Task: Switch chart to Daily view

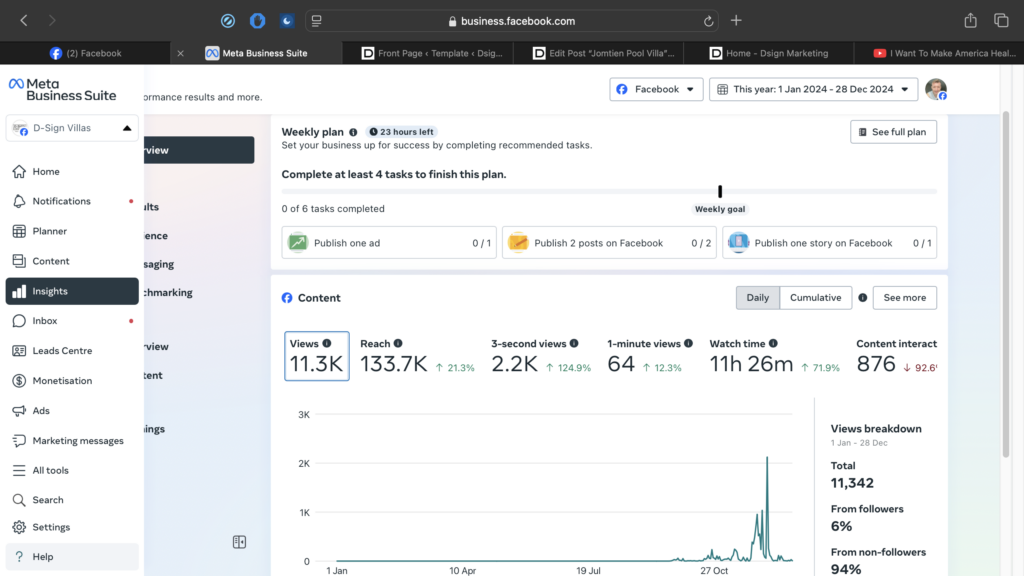Action: coord(758,298)
